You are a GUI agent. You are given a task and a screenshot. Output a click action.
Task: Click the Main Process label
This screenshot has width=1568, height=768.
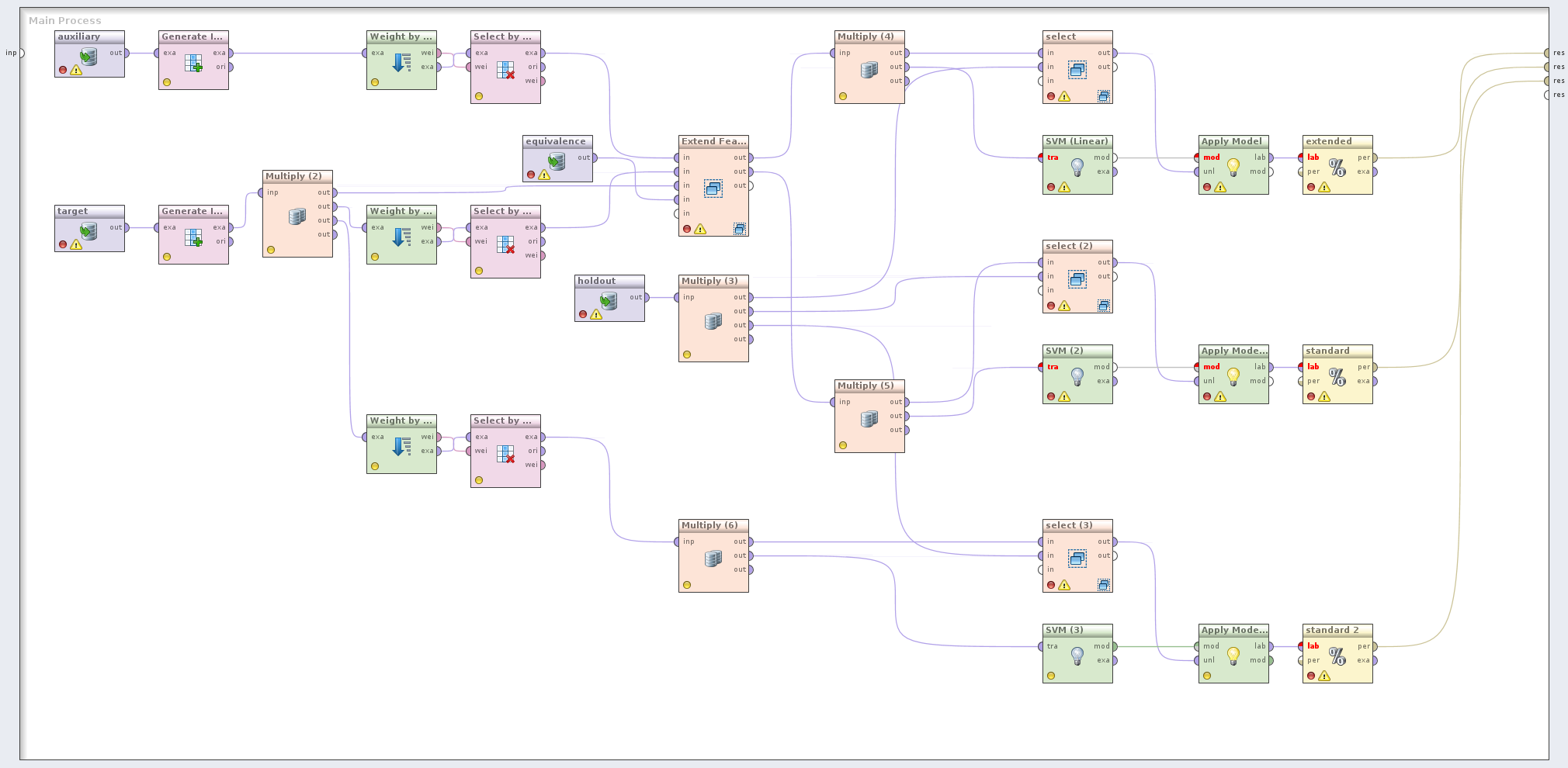[x=65, y=20]
